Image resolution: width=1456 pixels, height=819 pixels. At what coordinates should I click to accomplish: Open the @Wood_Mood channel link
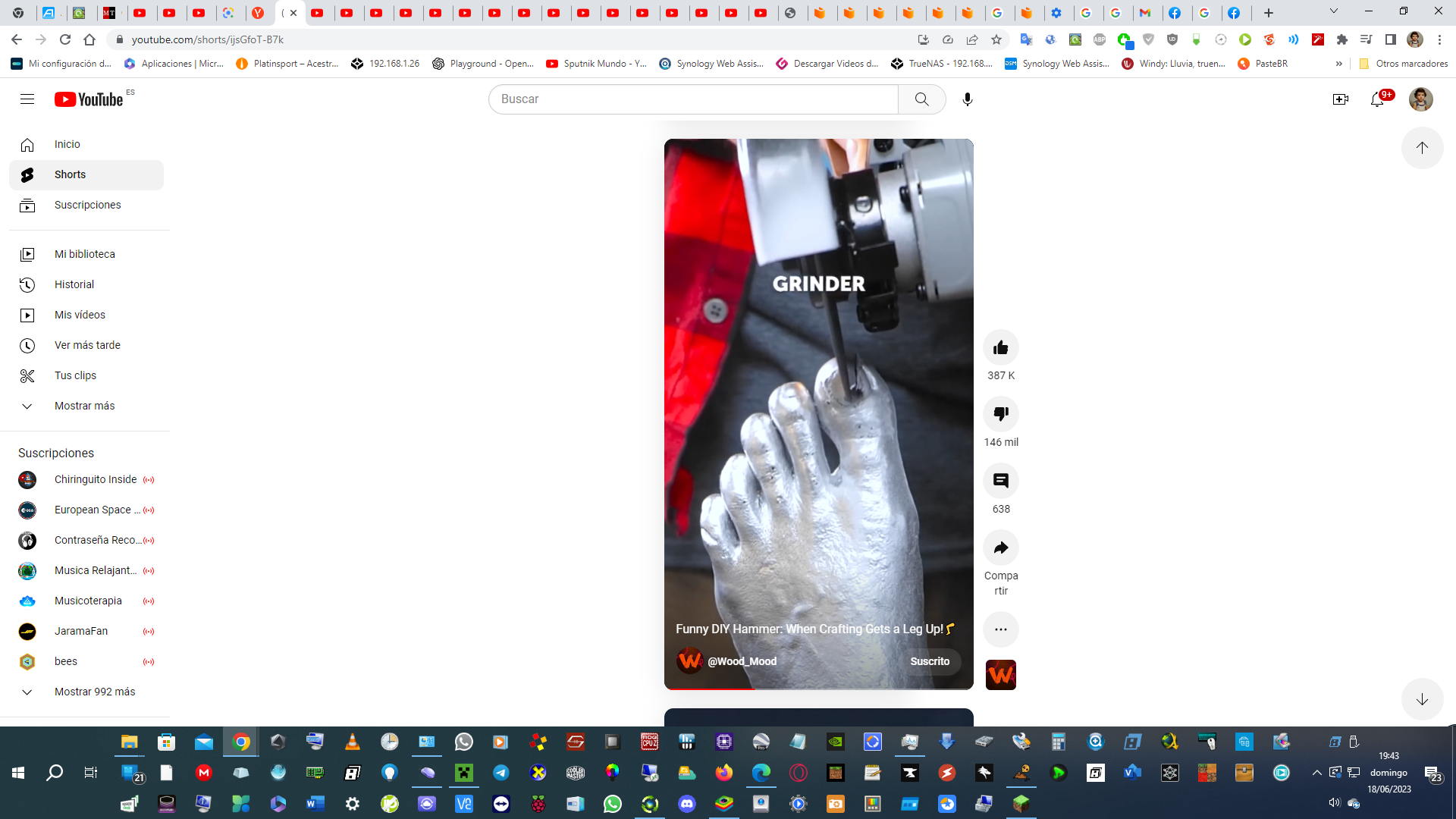[742, 661]
